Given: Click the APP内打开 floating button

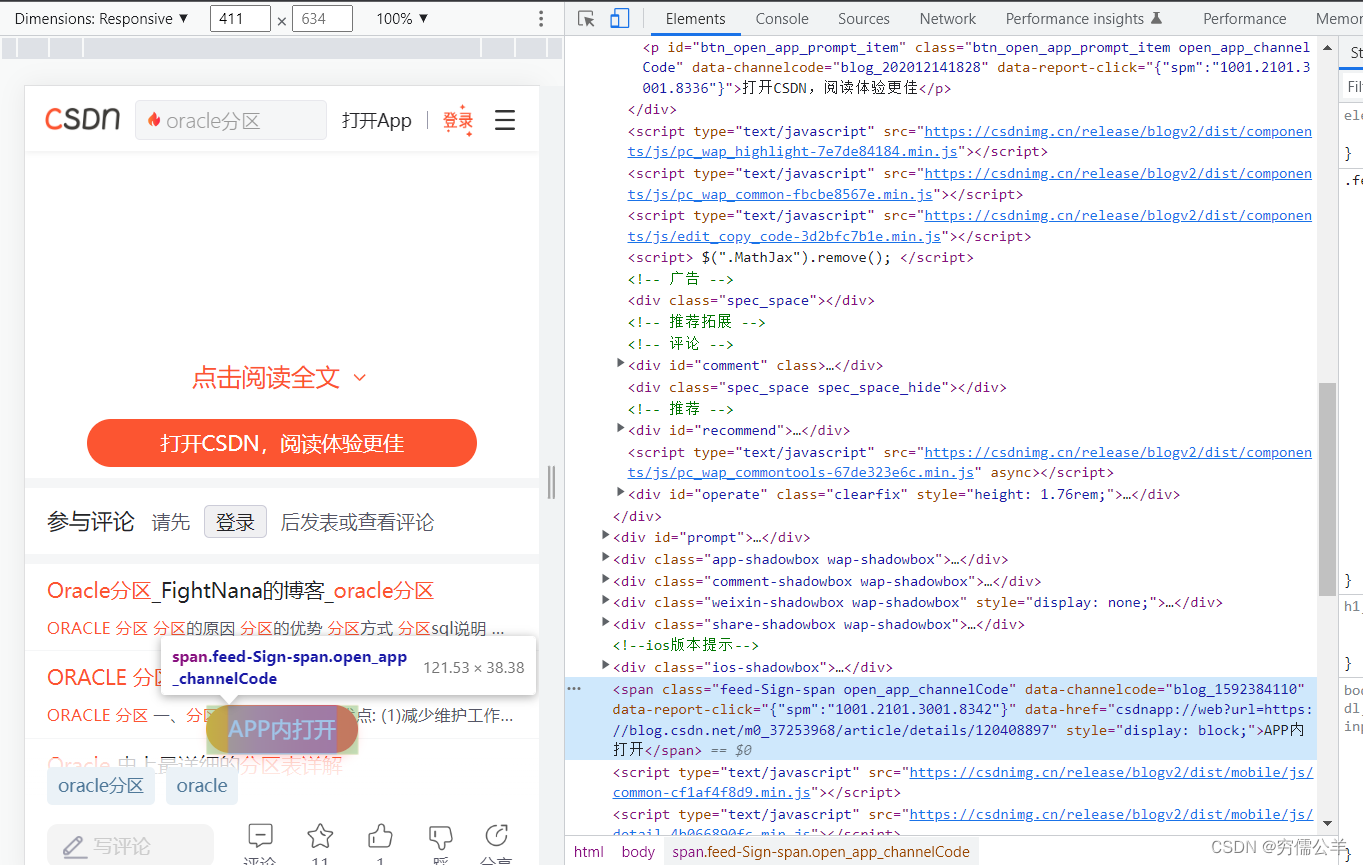Looking at the screenshot, I should 282,729.
